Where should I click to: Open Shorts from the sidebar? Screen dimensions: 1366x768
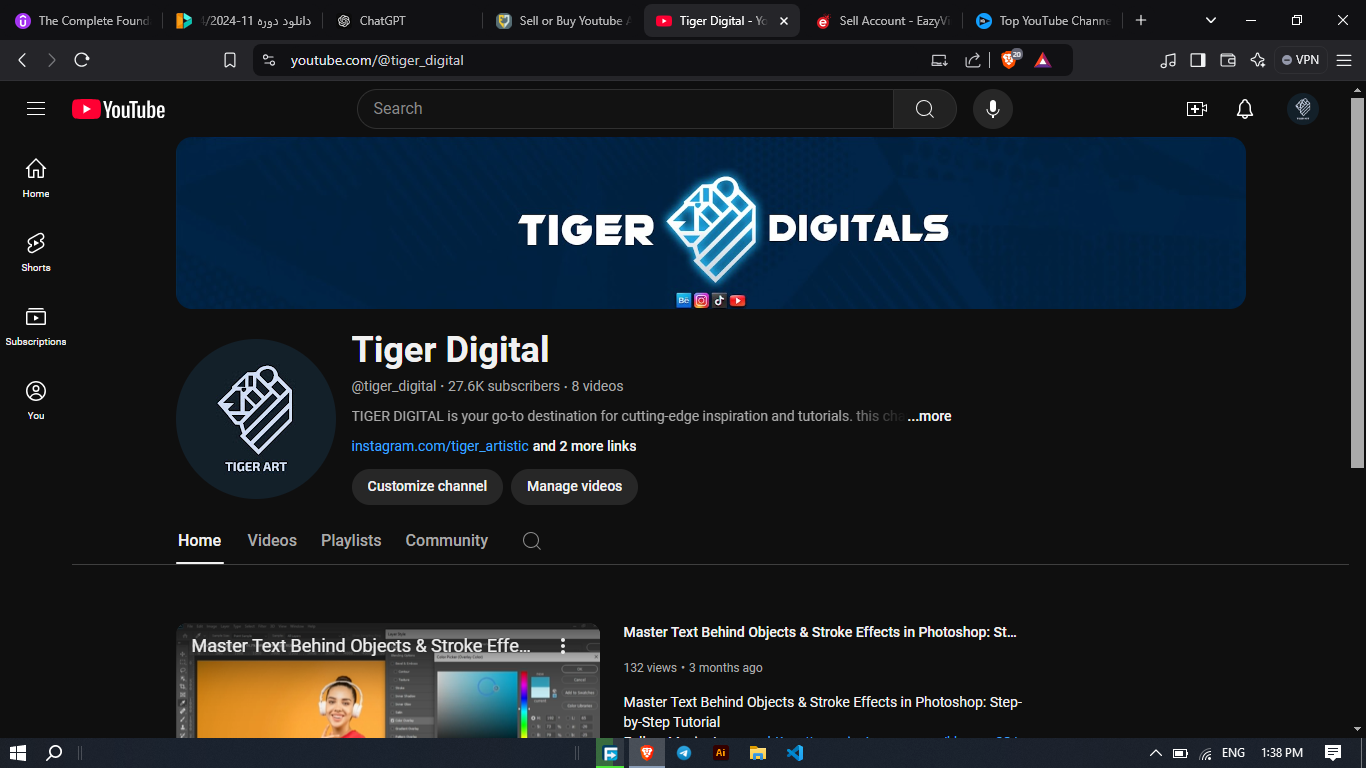point(36,252)
